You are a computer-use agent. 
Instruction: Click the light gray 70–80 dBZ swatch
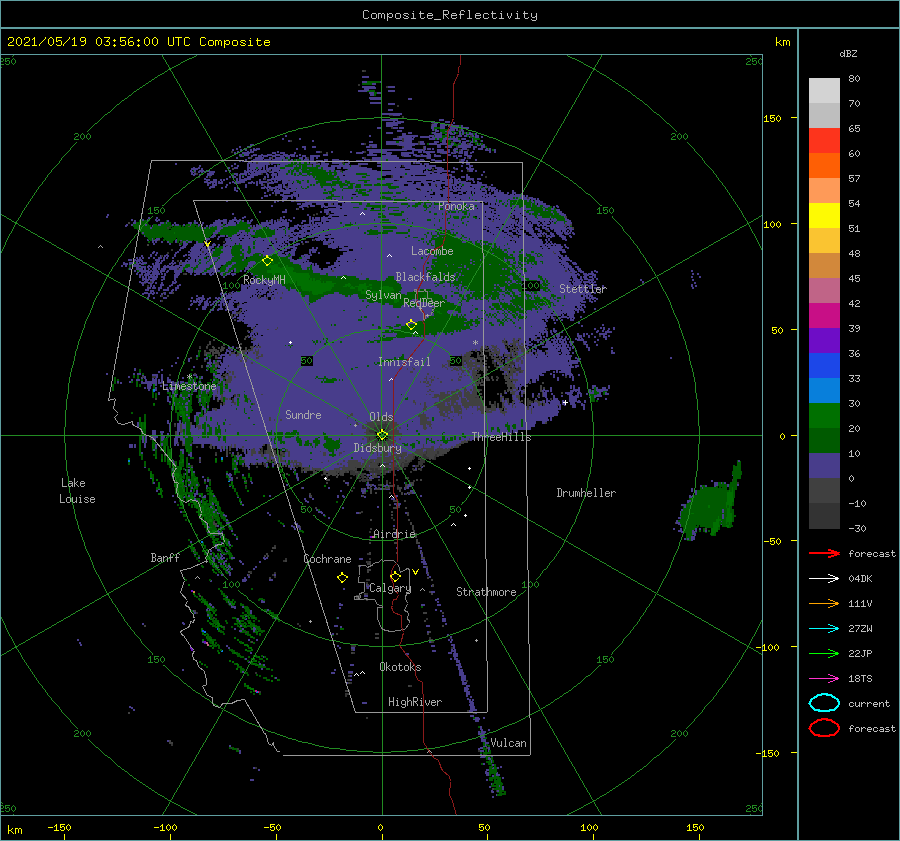(x=824, y=91)
